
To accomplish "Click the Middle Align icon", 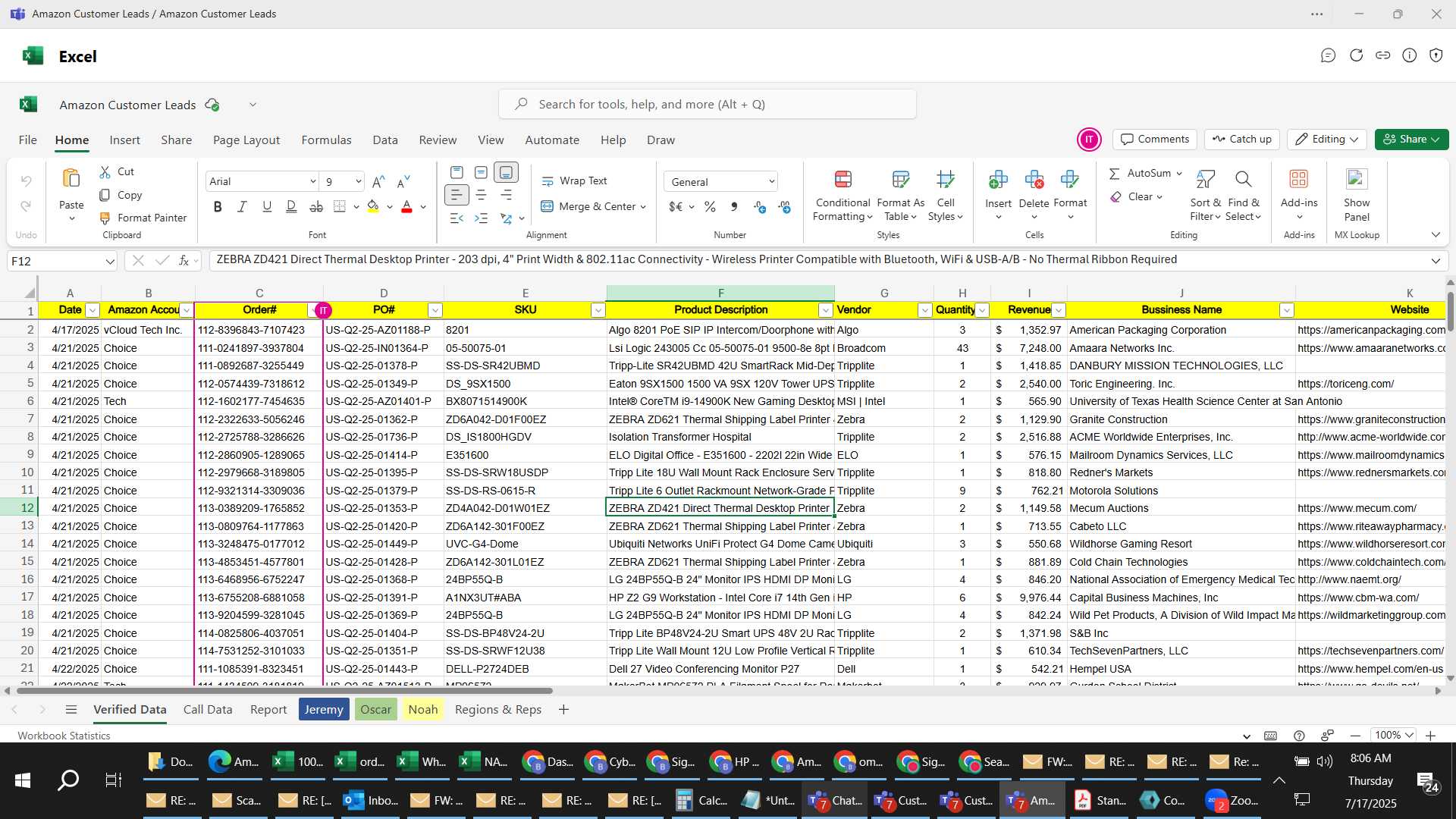I will pos(481,173).
